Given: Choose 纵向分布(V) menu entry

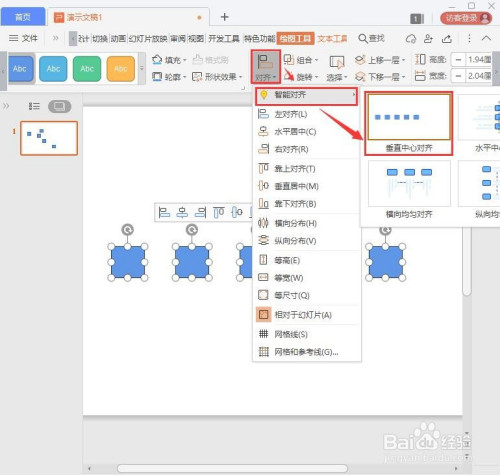Looking at the screenshot, I should tap(306, 241).
